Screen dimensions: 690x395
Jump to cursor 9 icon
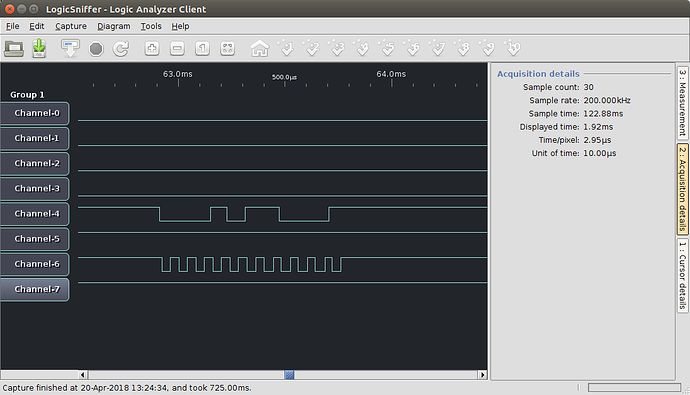point(488,48)
